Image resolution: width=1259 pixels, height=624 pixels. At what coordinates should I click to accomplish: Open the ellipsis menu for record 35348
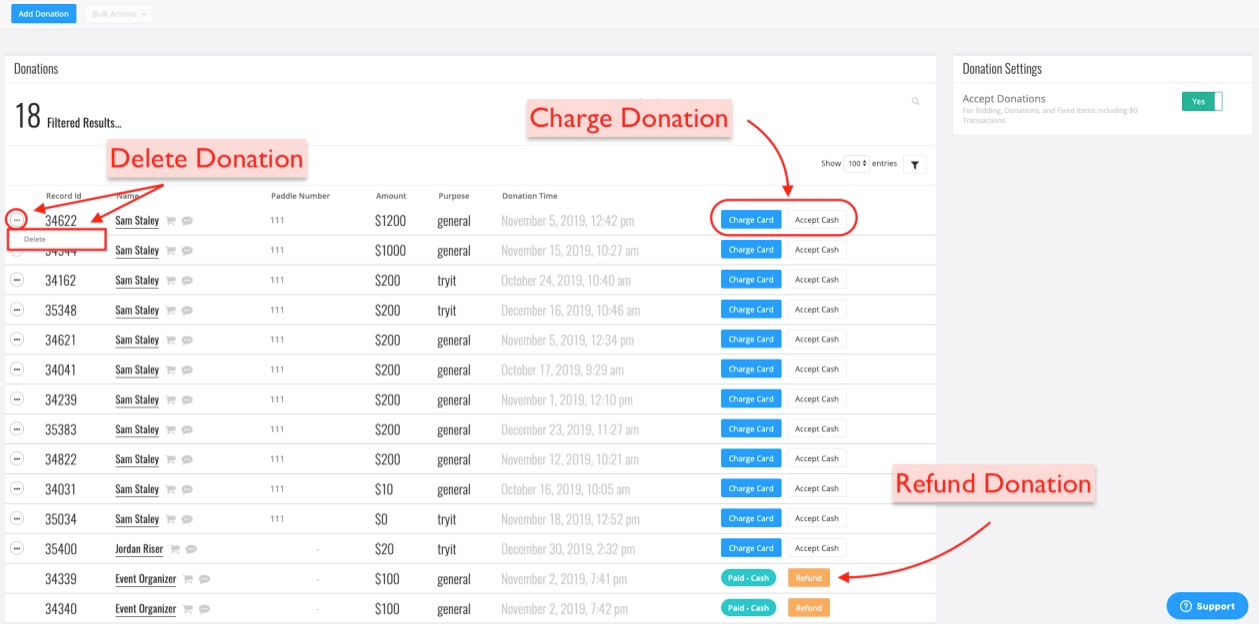coord(17,310)
